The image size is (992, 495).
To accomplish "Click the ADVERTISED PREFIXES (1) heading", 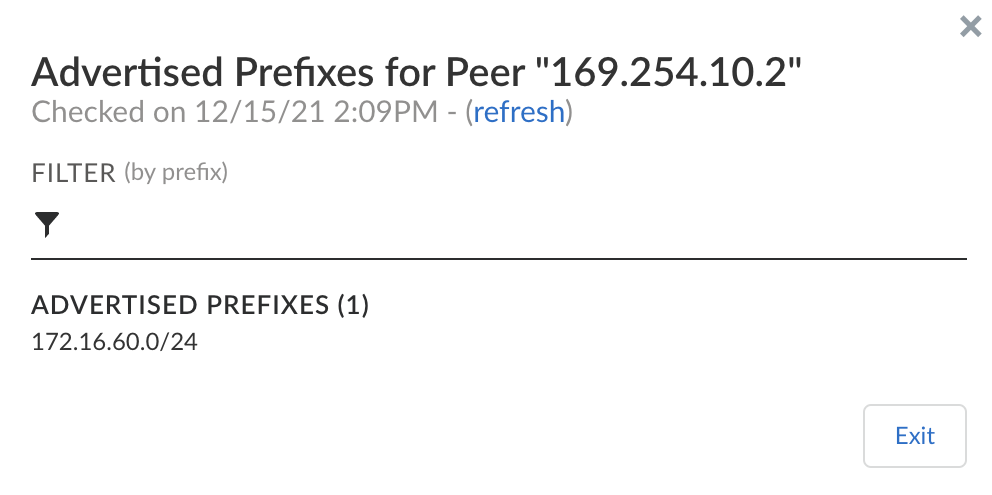I will (201, 305).
